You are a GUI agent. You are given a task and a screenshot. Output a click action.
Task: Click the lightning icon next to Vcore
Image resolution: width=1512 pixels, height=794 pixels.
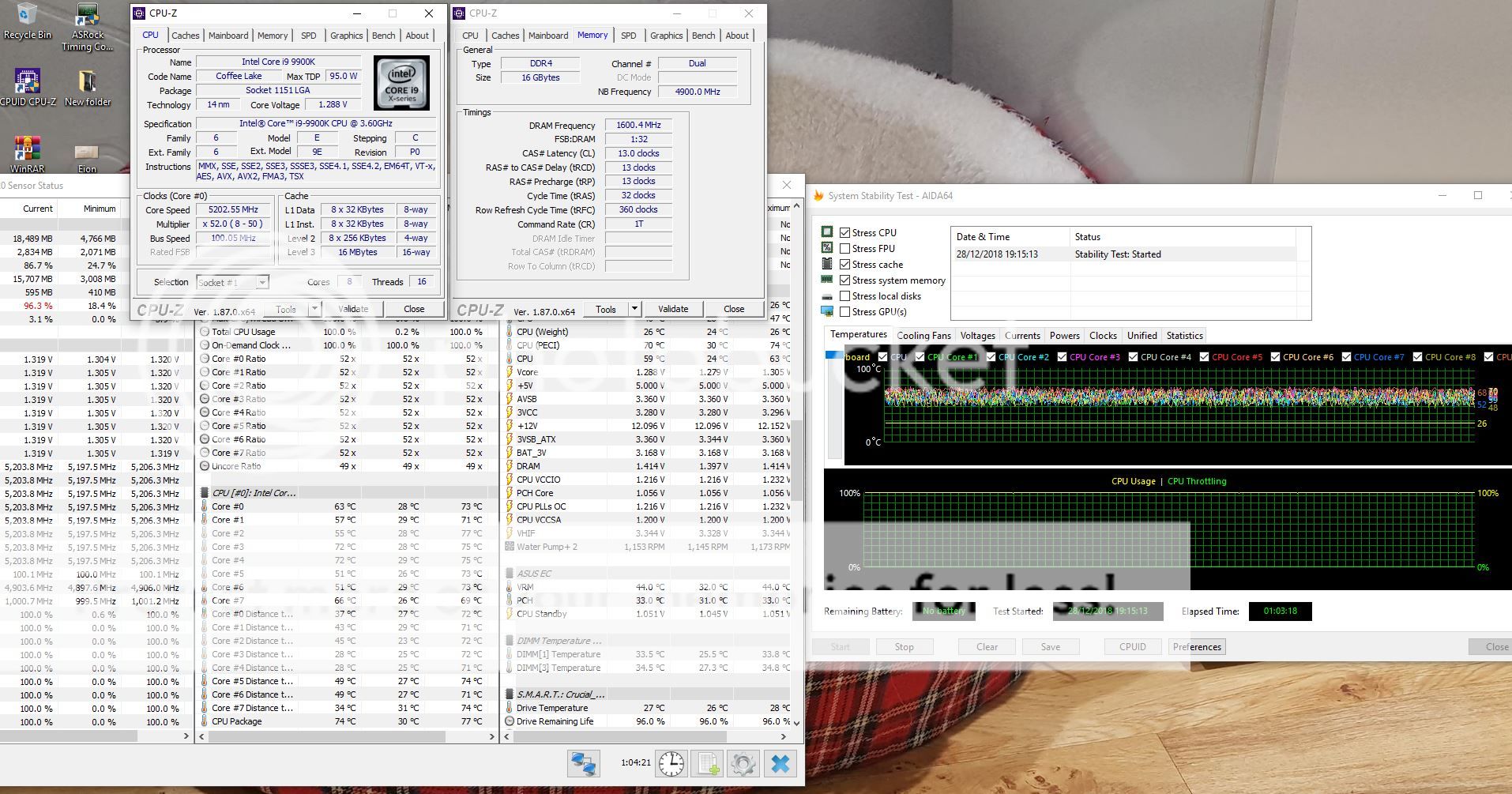510,372
